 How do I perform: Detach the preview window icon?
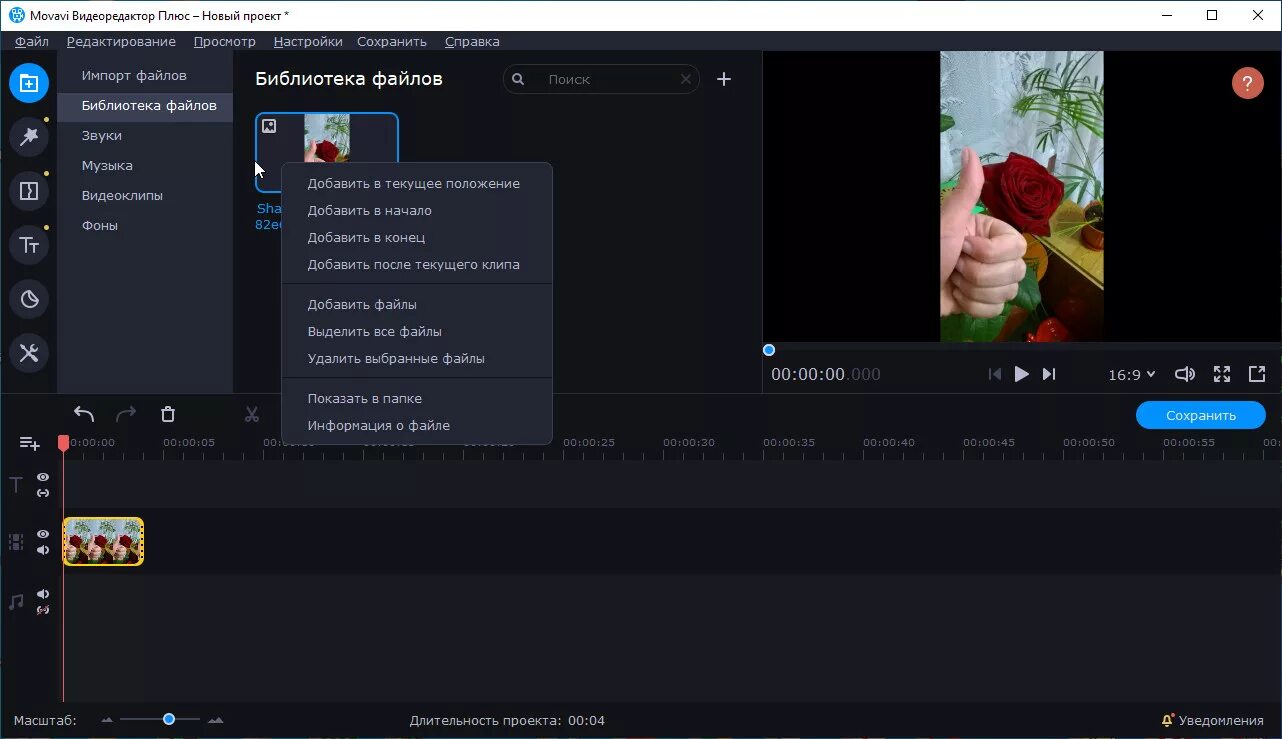(1257, 374)
